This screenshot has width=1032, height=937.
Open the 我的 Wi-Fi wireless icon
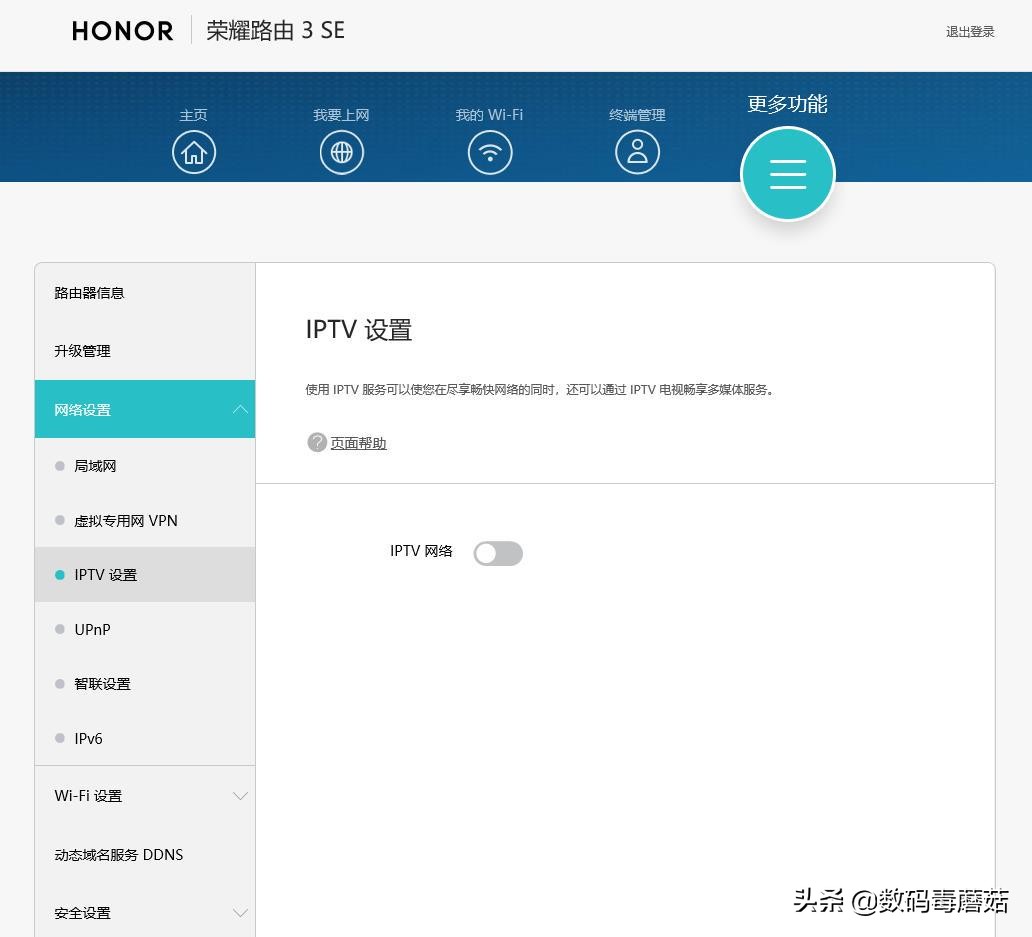[489, 152]
